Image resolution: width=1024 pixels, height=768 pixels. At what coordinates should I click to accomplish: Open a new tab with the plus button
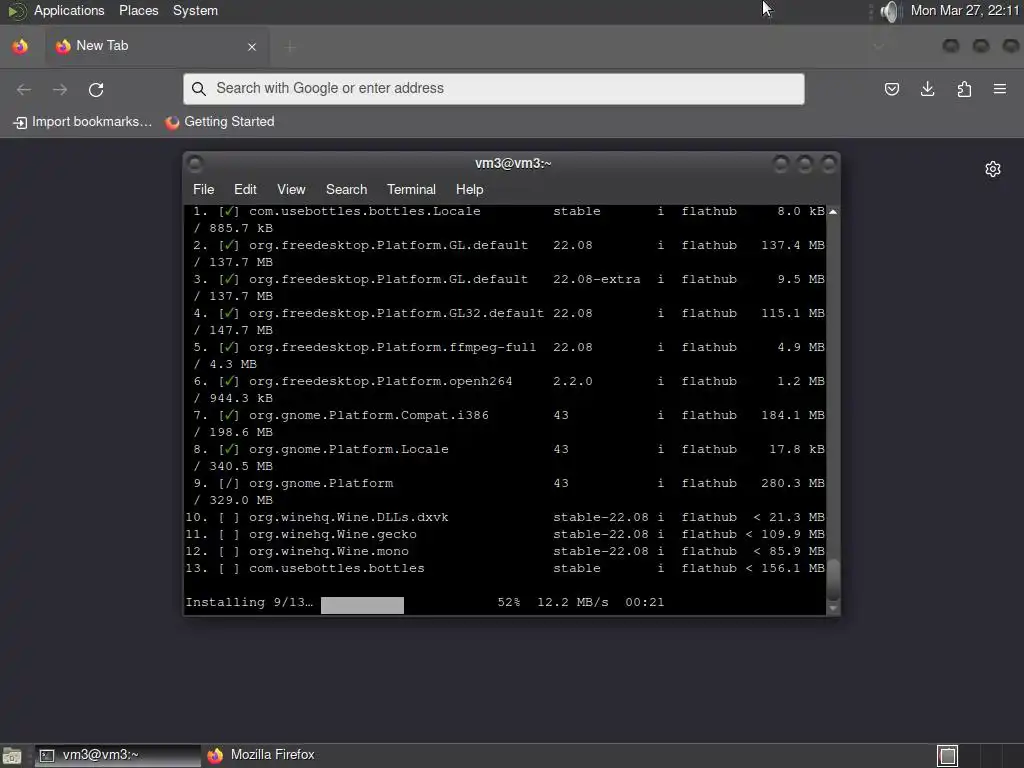click(x=291, y=47)
